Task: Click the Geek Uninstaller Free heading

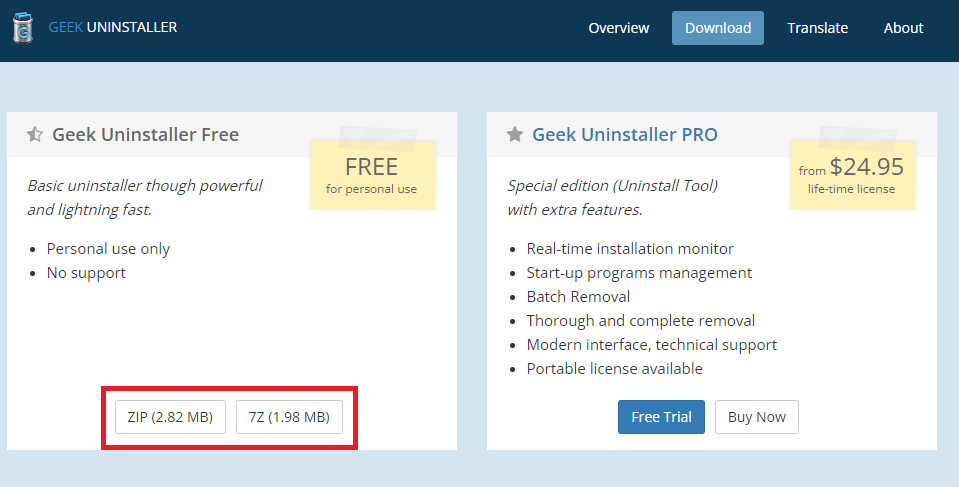Action: [146, 135]
